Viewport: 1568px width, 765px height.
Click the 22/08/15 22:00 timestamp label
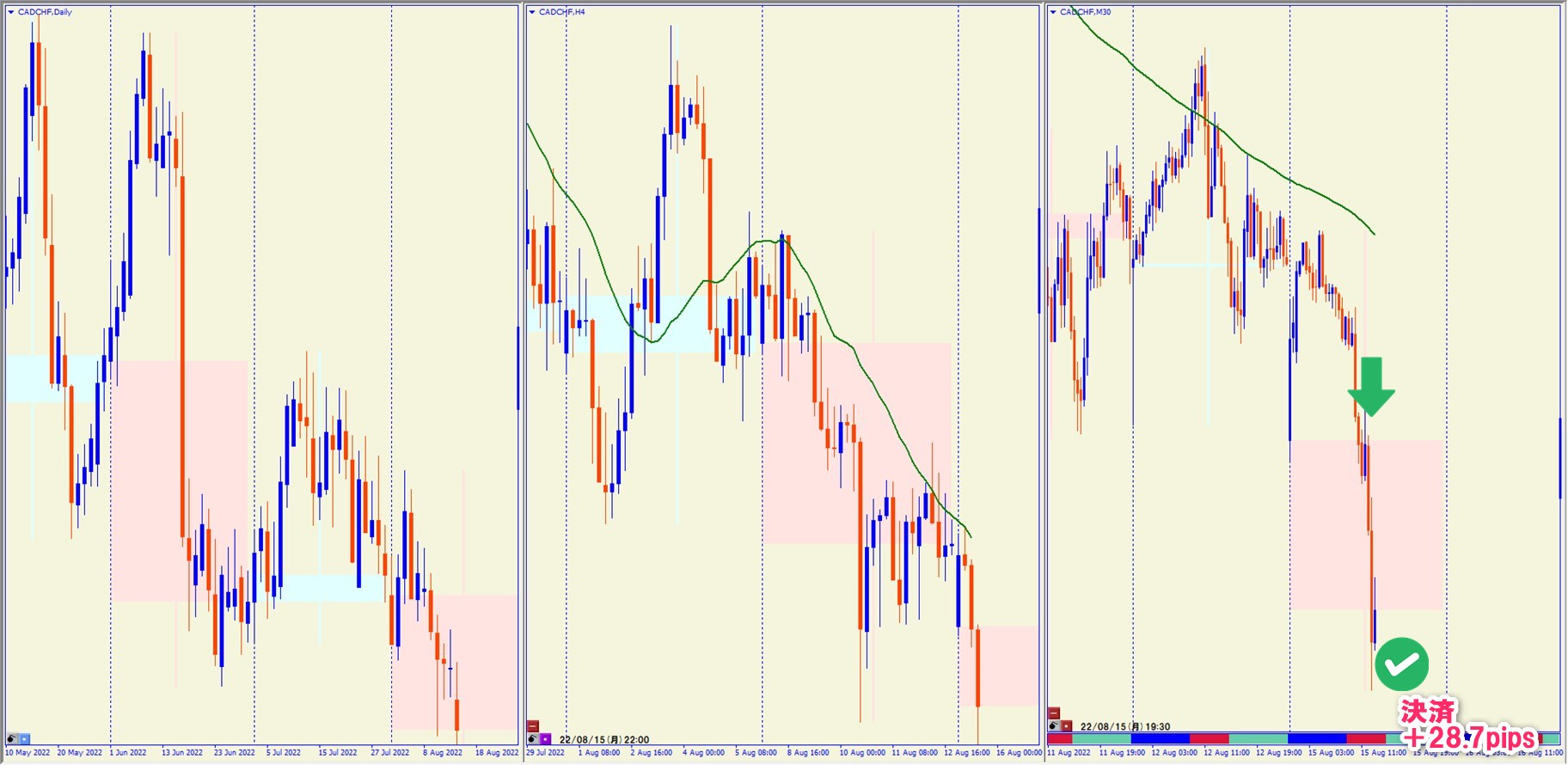(x=604, y=739)
